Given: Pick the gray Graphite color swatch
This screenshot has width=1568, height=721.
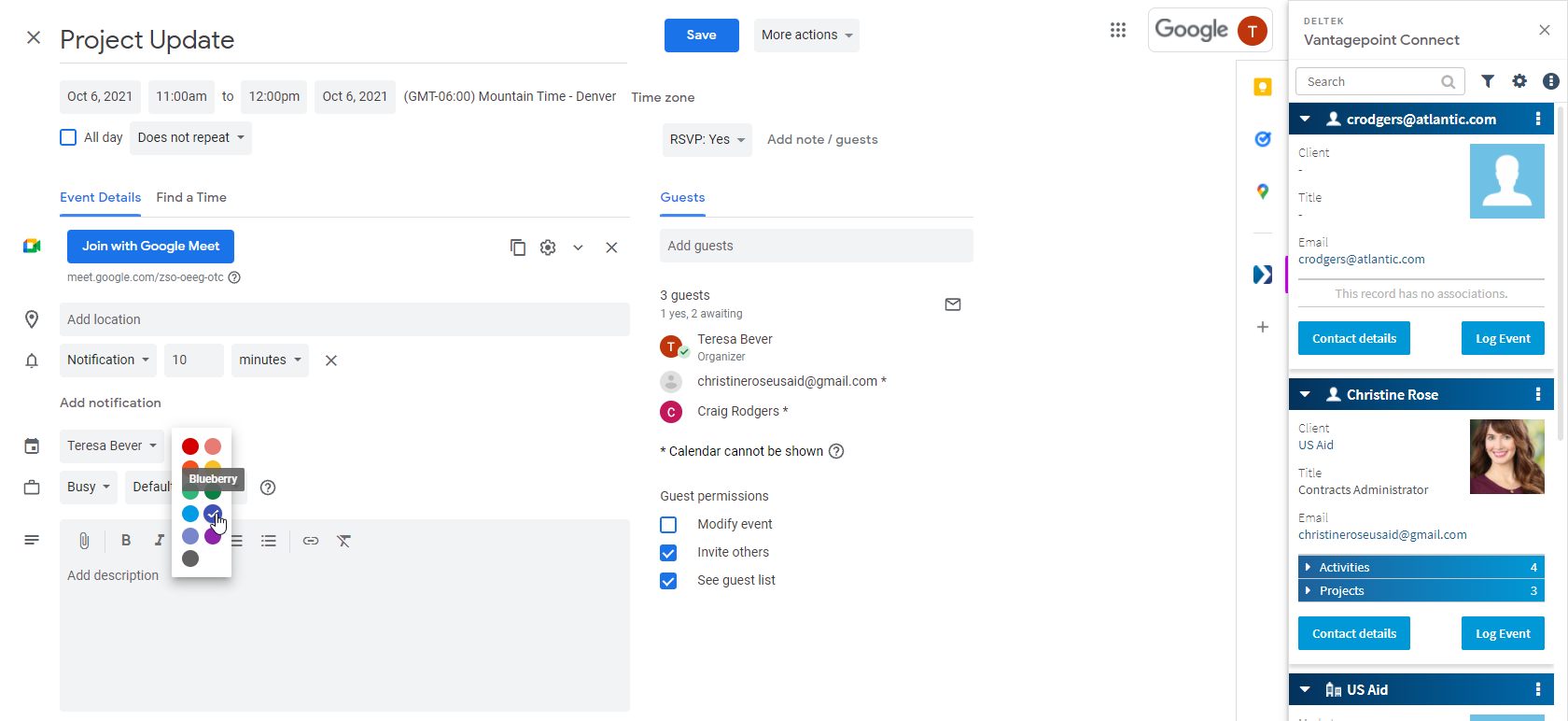Looking at the screenshot, I should [190, 558].
